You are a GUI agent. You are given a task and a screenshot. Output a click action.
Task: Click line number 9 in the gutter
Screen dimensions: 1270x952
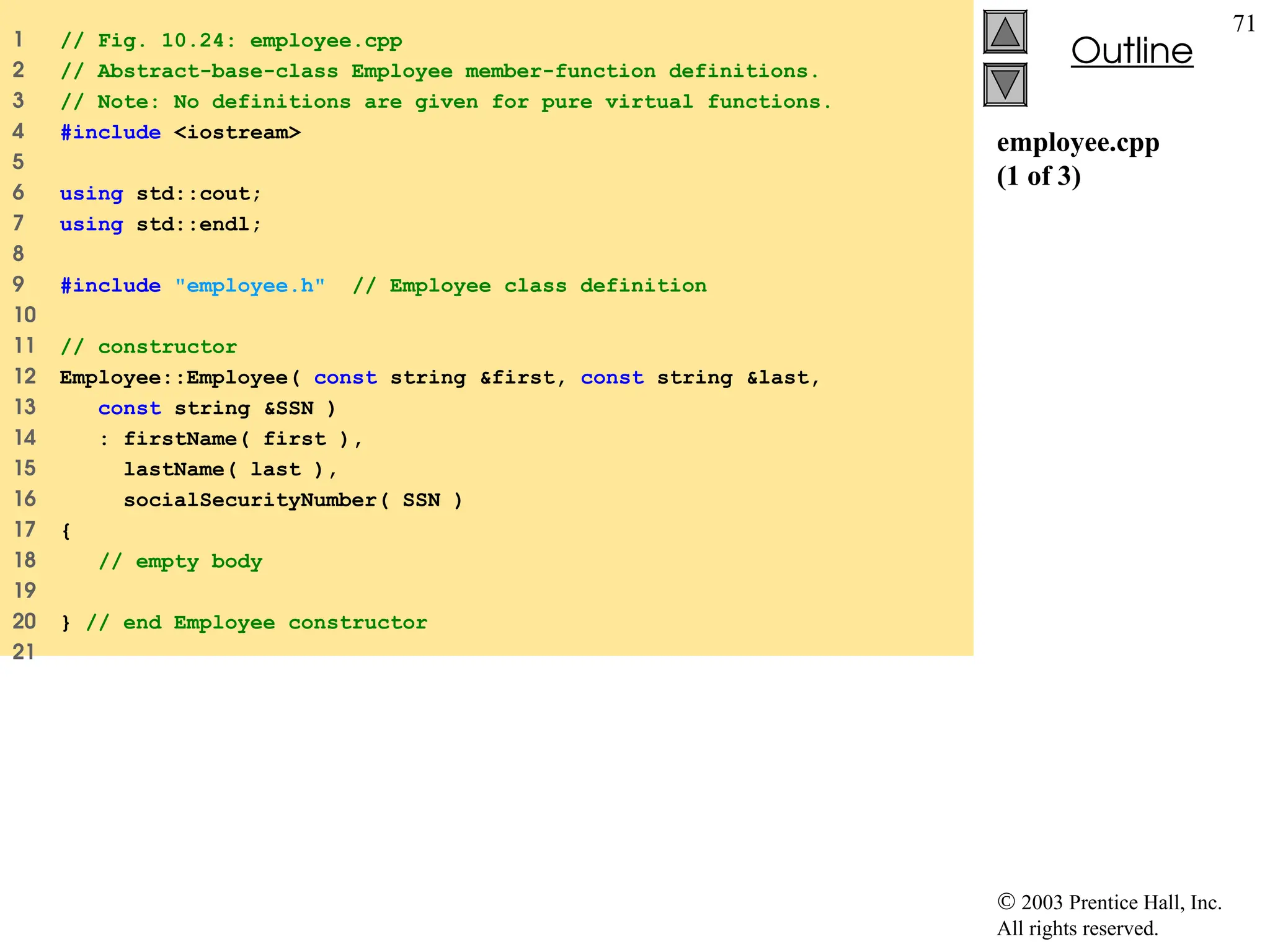19,284
